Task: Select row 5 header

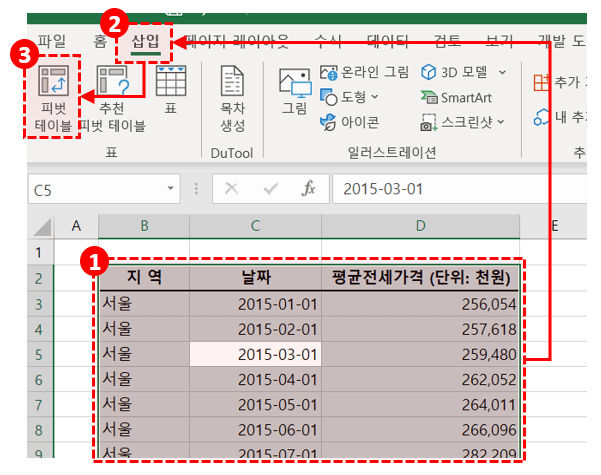Action: click(39, 354)
